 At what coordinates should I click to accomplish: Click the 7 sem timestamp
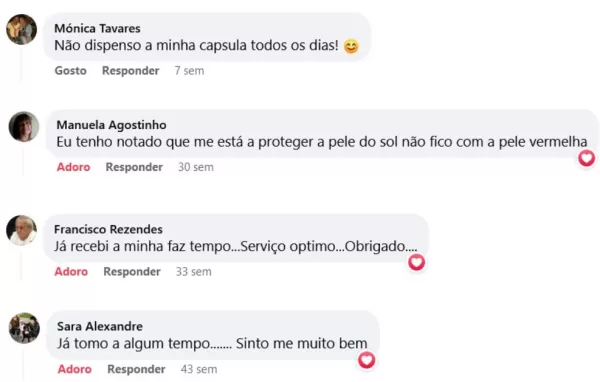coord(189,71)
